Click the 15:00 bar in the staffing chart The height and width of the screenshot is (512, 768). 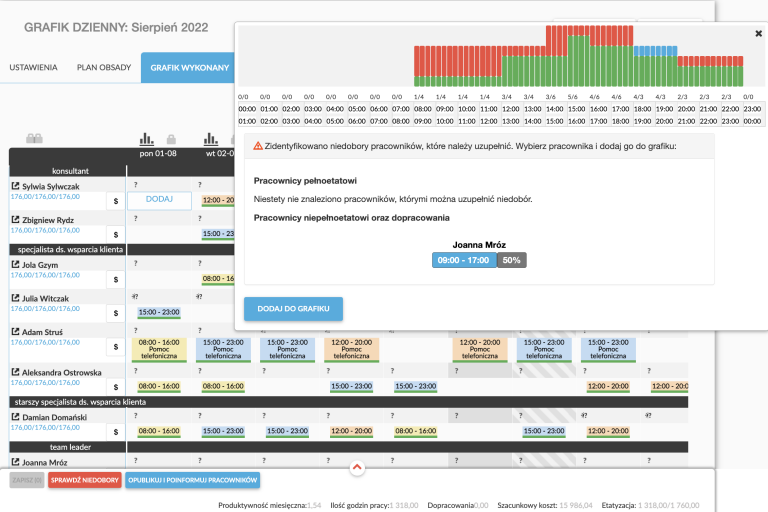click(577, 60)
